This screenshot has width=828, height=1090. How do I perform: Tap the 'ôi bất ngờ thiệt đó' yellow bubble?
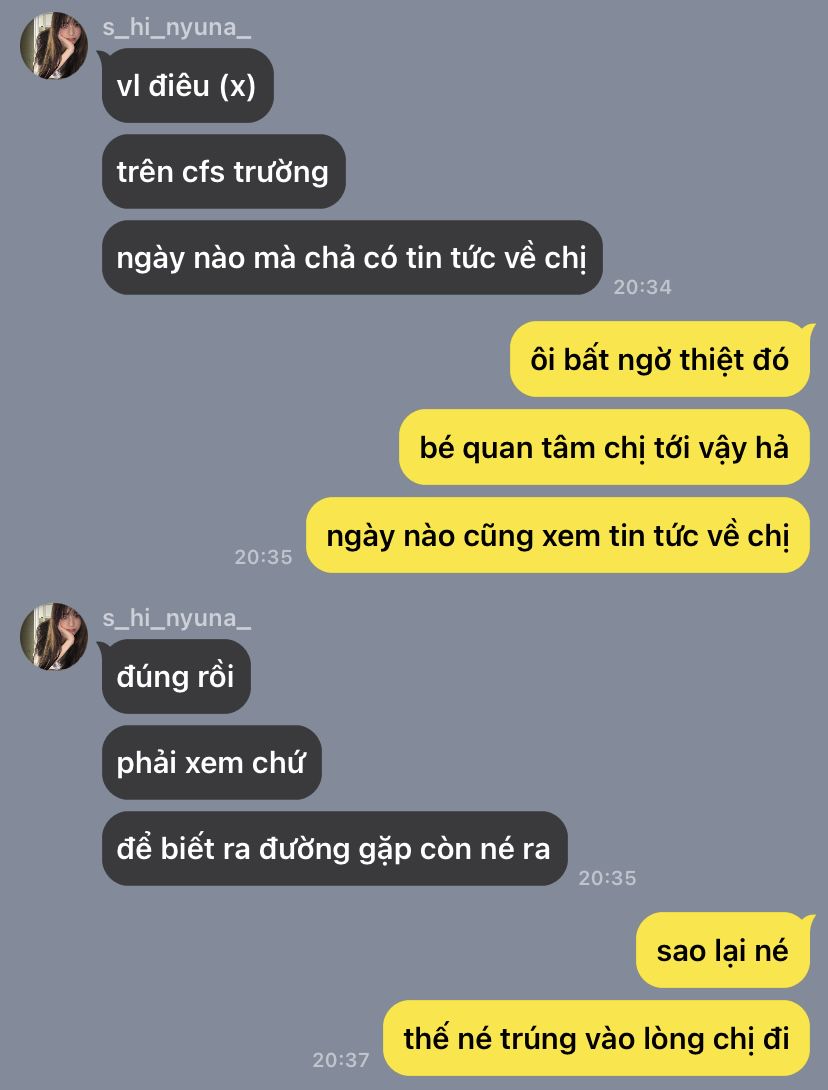[x=660, y=359]
